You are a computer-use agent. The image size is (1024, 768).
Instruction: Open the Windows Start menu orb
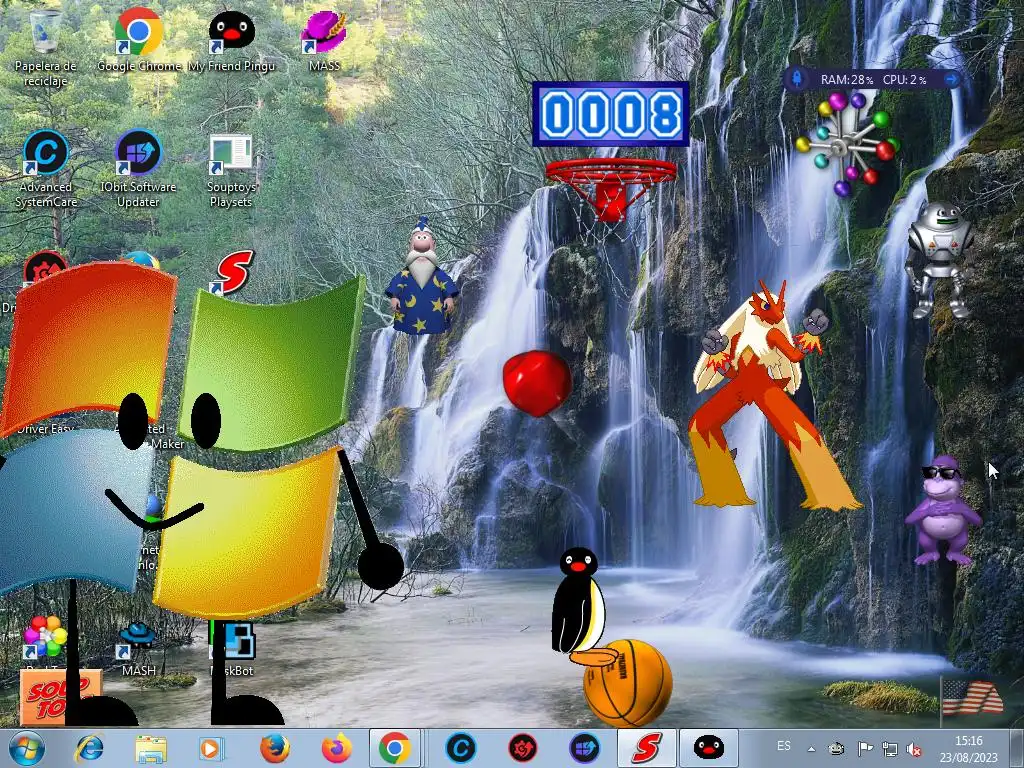pos(26,748)
